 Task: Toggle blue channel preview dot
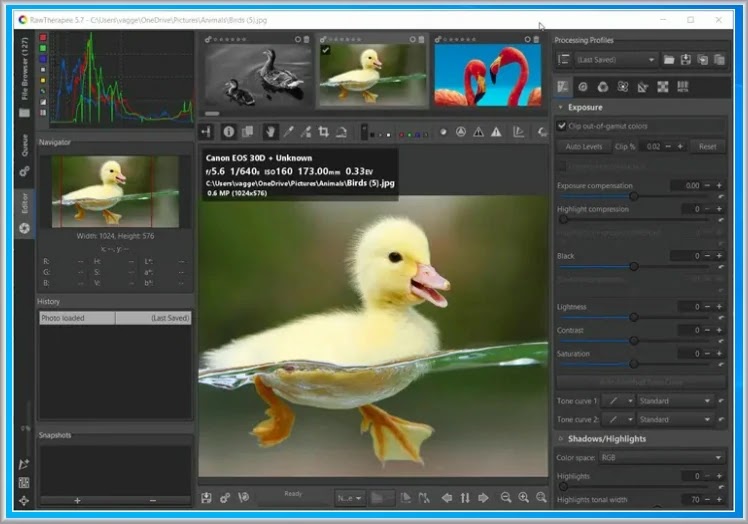[417, 135]
